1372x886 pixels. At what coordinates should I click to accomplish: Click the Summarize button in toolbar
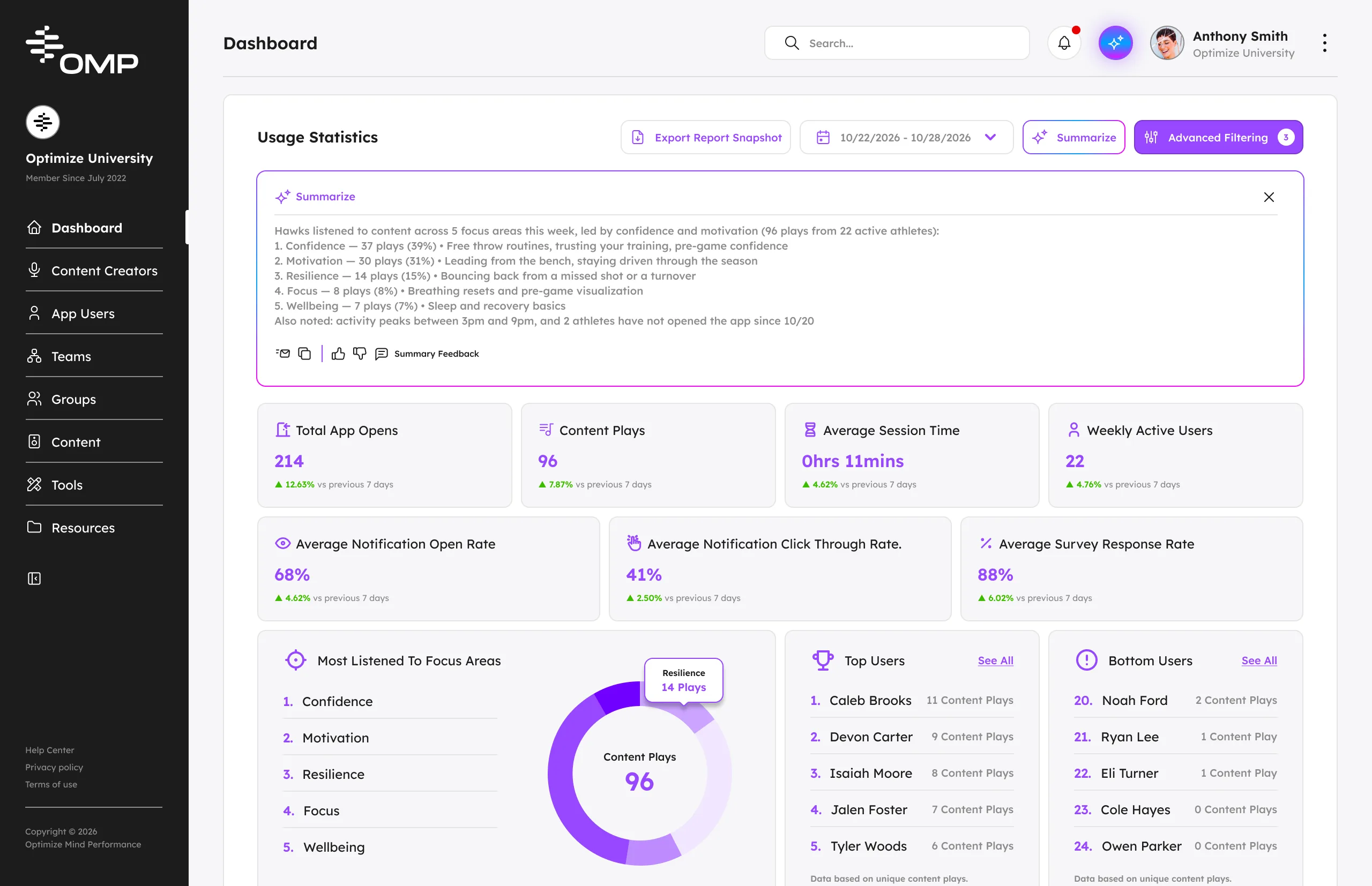(1073, 137)
